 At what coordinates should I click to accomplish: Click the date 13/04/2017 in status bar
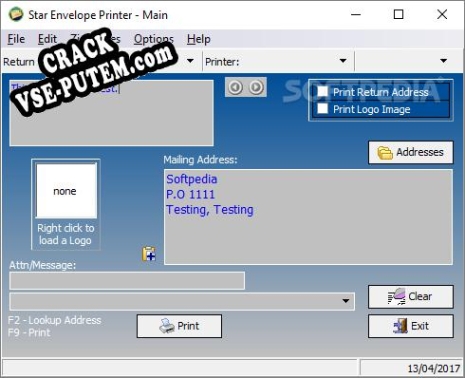(x=434, y=368)
